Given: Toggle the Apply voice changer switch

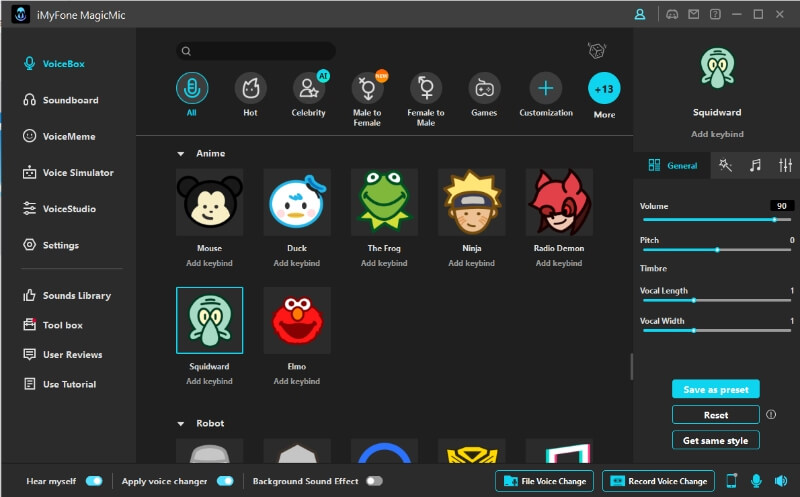Looking at the screenshot, I should tap(225, 481).
